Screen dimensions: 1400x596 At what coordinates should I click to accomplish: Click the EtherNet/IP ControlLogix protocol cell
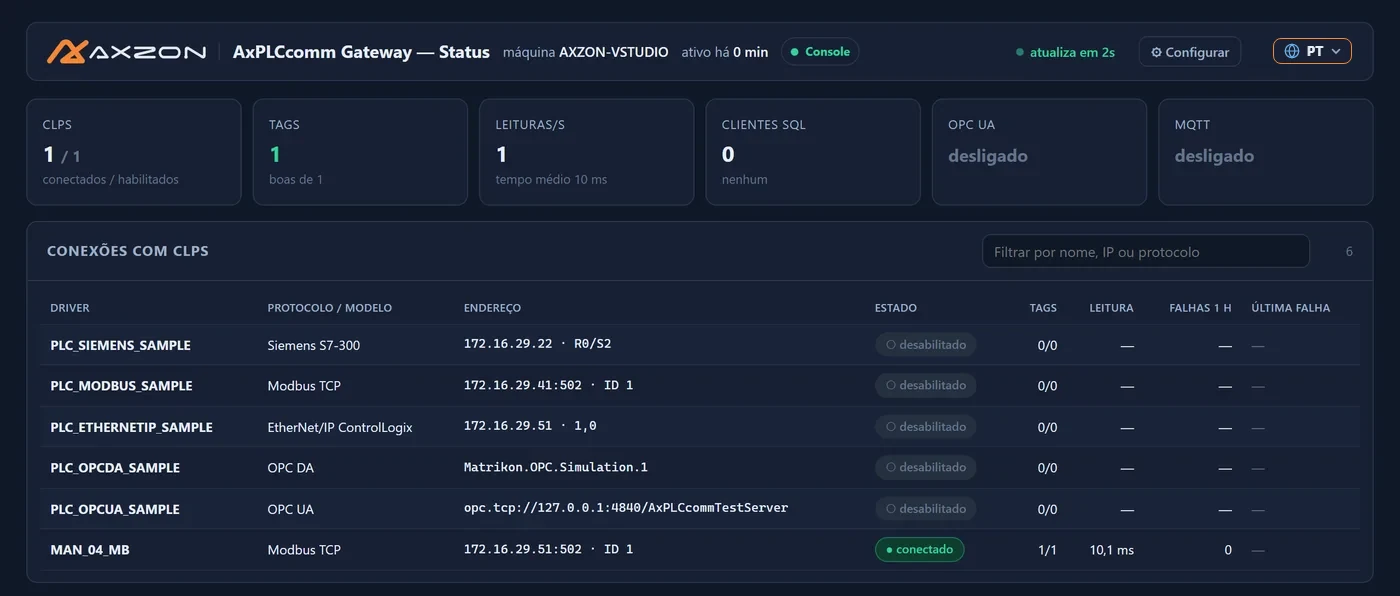pyautogui.click(x=340, y=427)
